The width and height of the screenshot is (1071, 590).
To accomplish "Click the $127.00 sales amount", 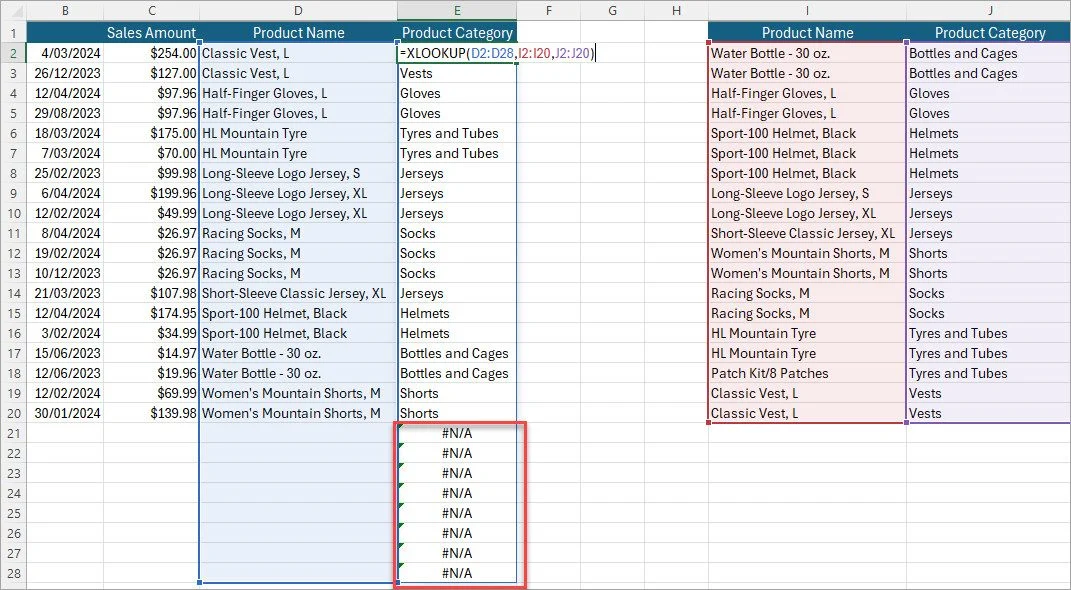I will pos(152,73).
